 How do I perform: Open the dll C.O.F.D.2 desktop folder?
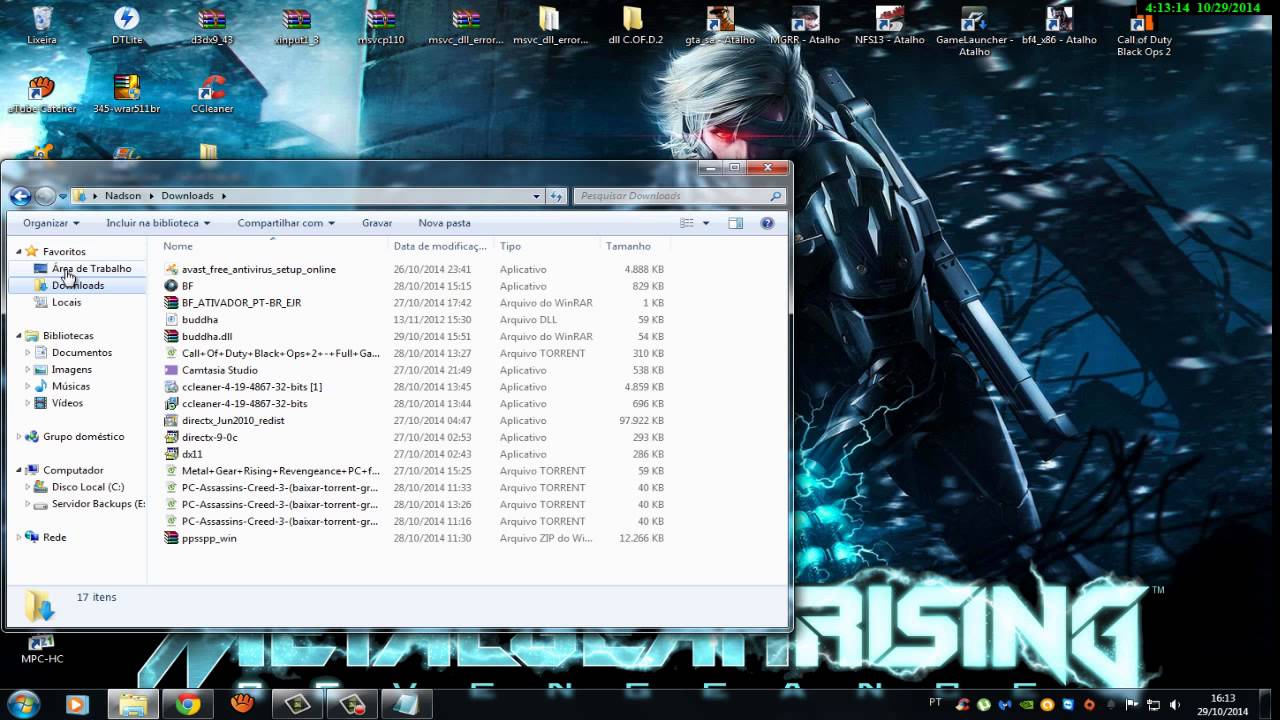click(x=635, y=25)
